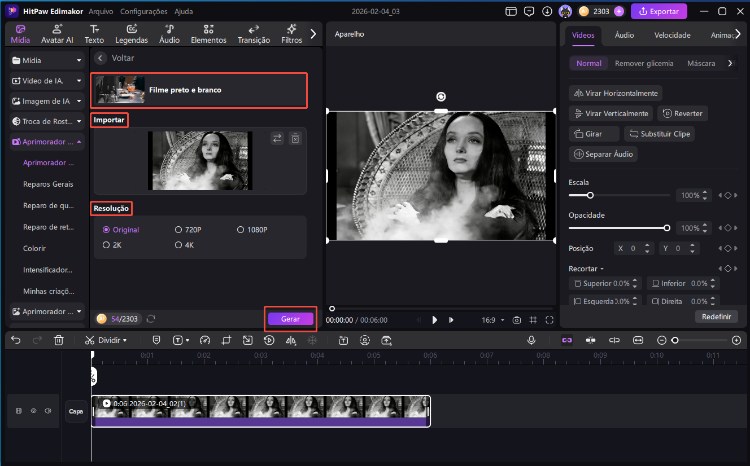Expand the Mídia dropdown in sidebar
The image size is (750, 466).
[x=79, y=60]
